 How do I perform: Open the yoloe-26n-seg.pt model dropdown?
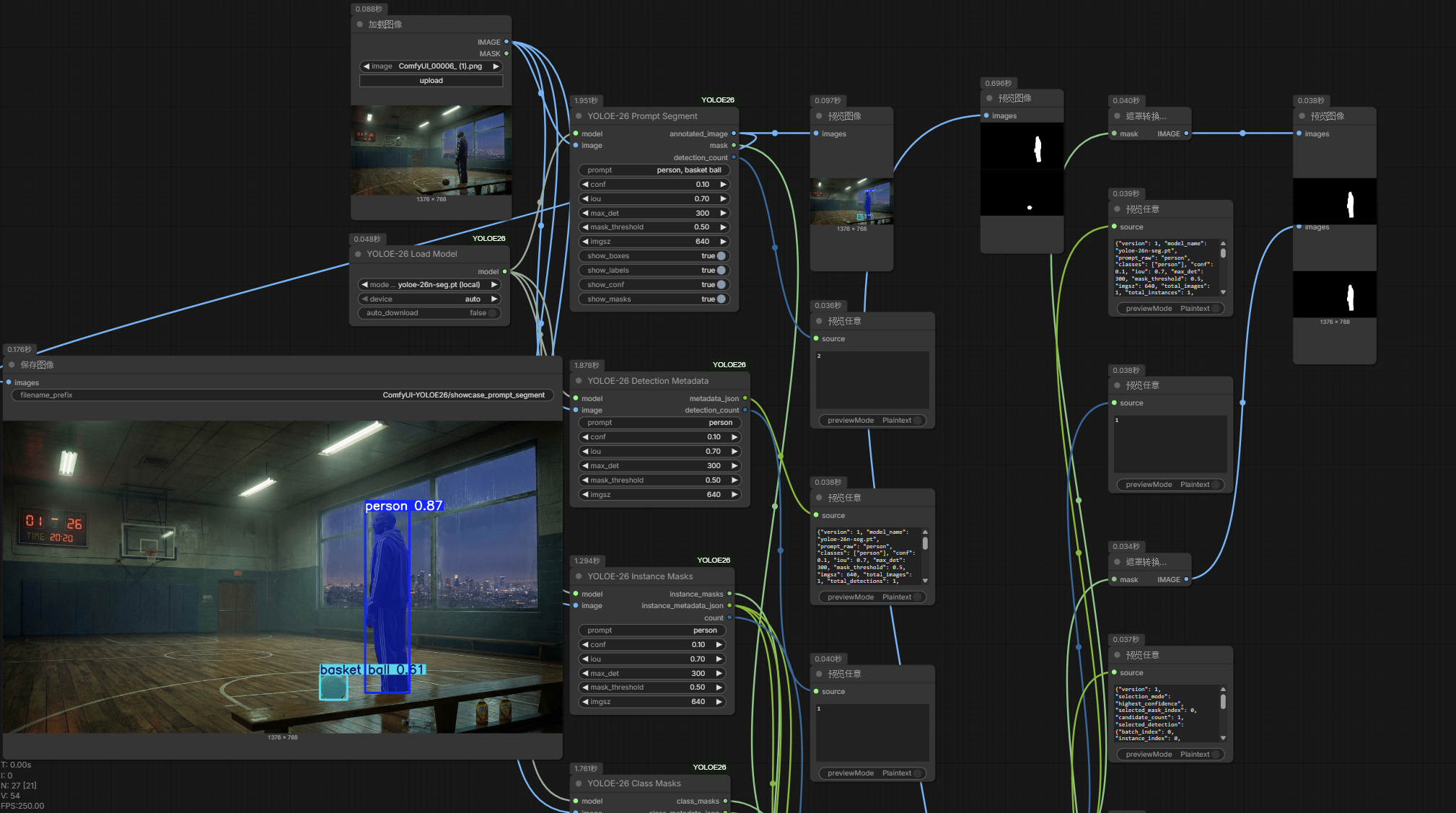pos(429,285)
